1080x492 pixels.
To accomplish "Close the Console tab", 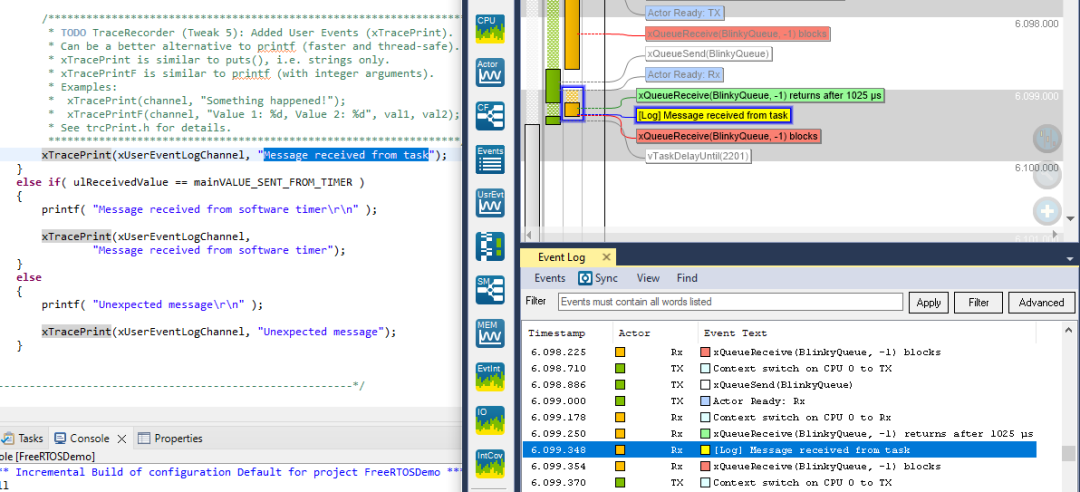I will [x=123, y=438].
